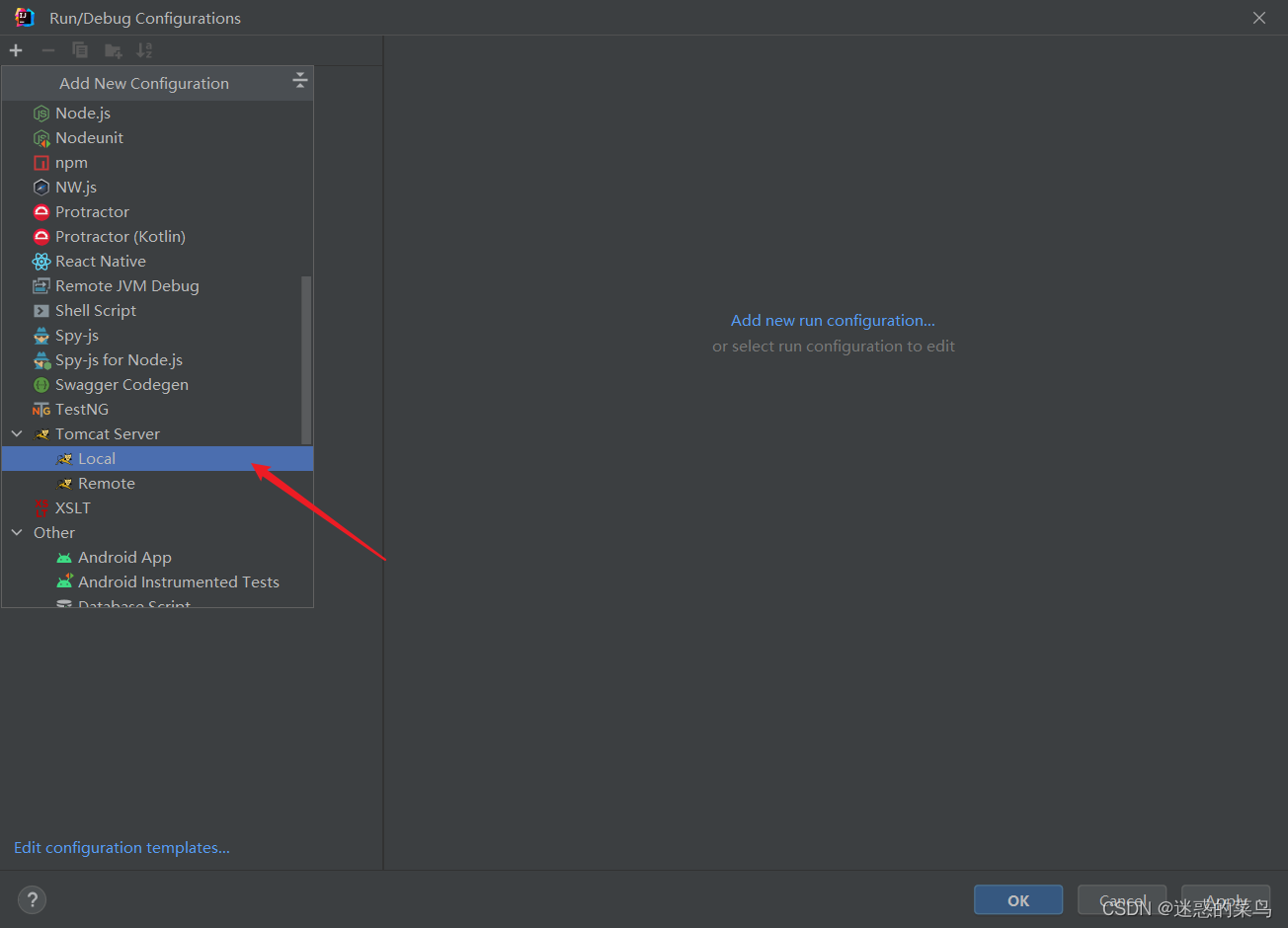Open Add new run configuration link
1288x928 pixels.
(833, 321)
